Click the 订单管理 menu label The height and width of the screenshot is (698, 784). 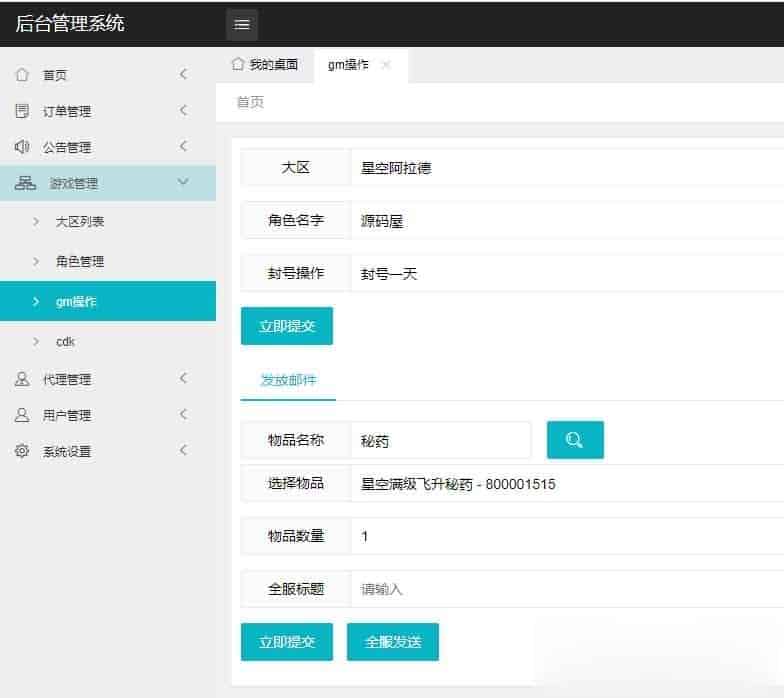(x=66, y=111)
